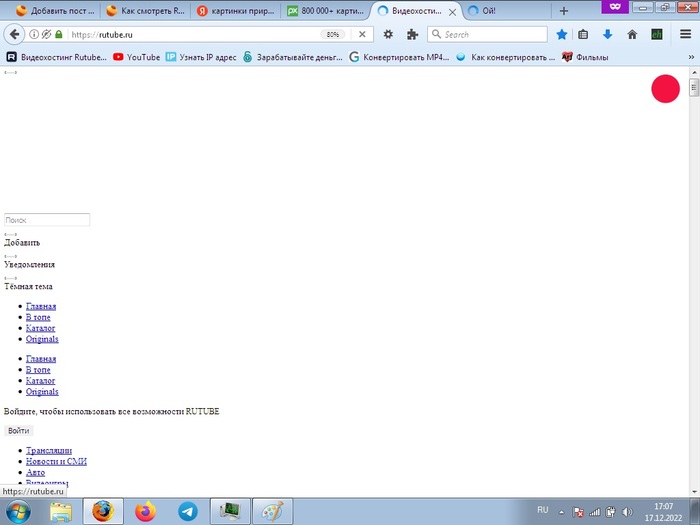Image resolution: width=700 pixels, height=525 pixels.
Task: Open 'Originals' link in upper list
Action: point(42,339)
